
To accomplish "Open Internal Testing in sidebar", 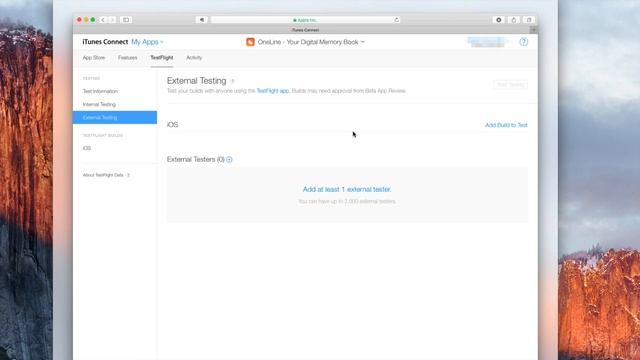I will [99, 104].
